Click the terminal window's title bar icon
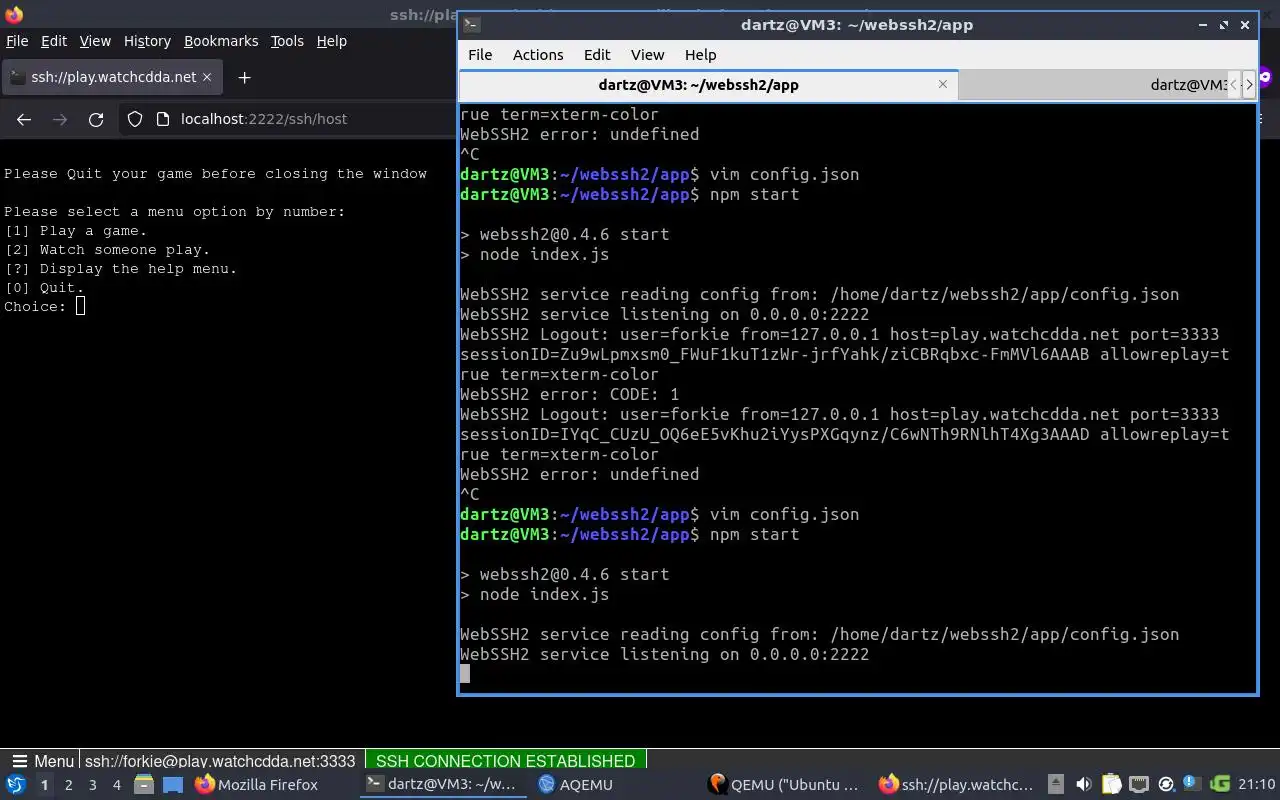 [x=472, y=25]
